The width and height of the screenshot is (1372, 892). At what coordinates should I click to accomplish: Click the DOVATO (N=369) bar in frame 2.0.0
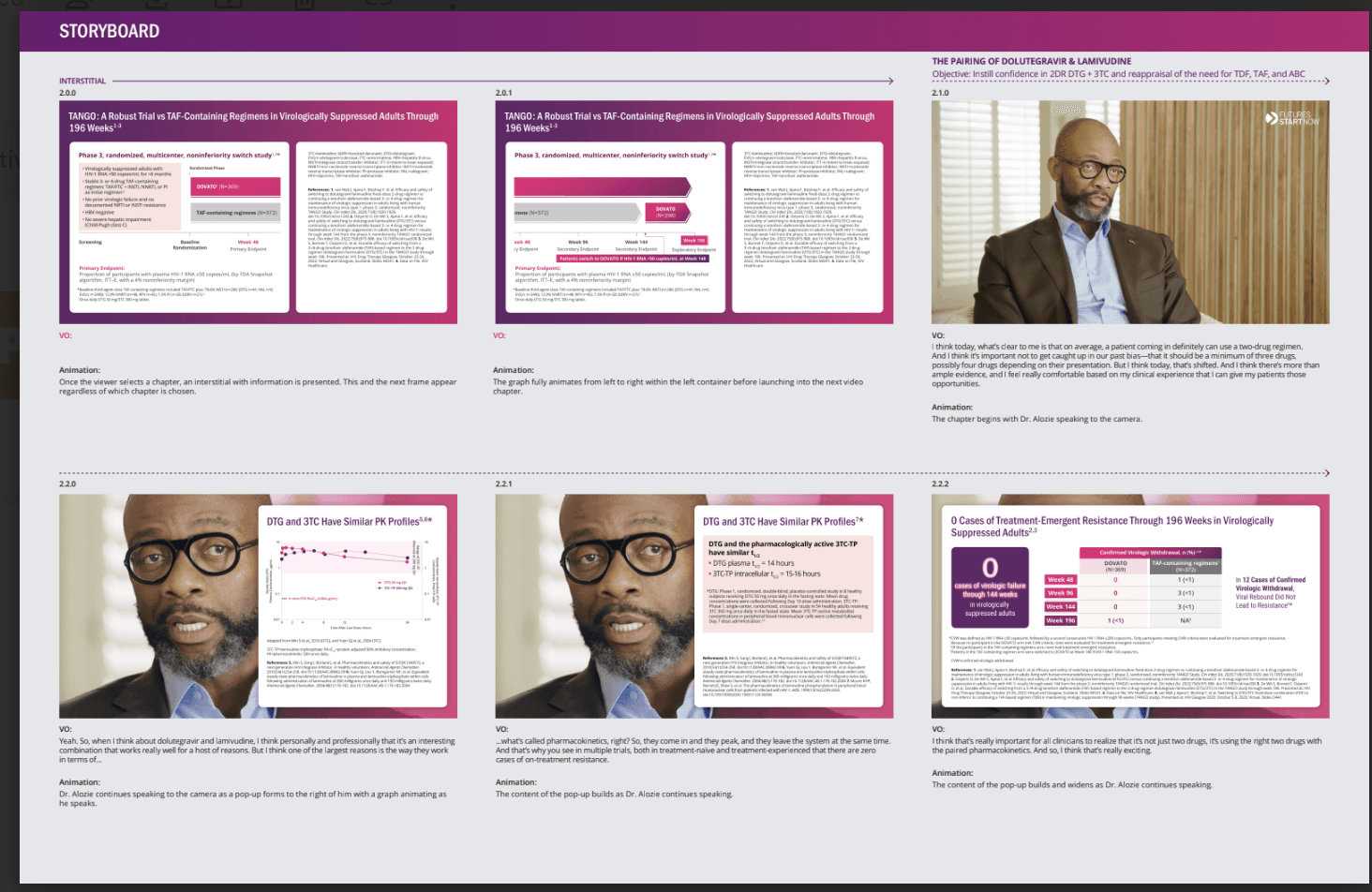[235, 186]
